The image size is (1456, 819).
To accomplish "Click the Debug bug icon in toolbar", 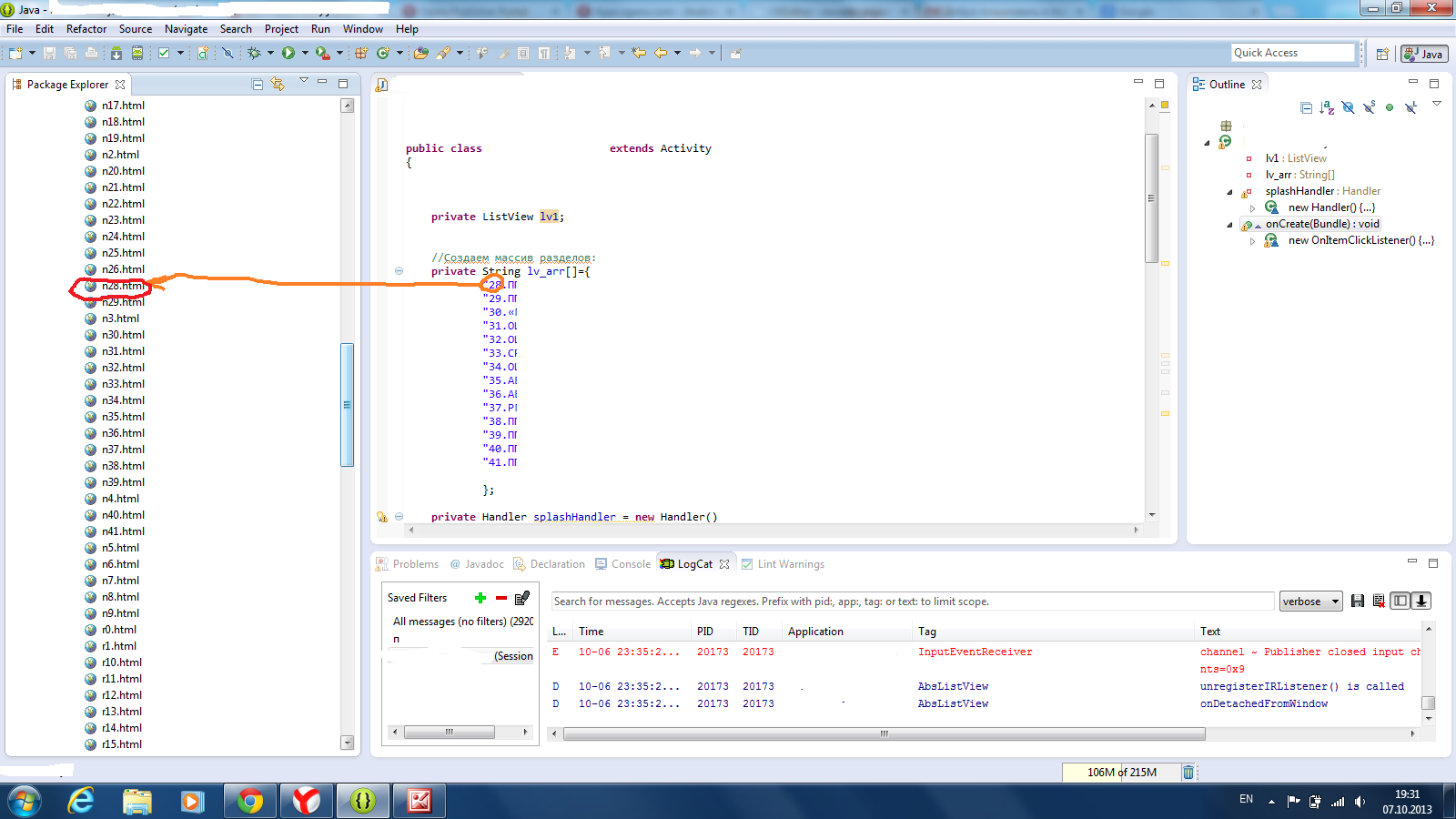I will [x=254, y=53].
